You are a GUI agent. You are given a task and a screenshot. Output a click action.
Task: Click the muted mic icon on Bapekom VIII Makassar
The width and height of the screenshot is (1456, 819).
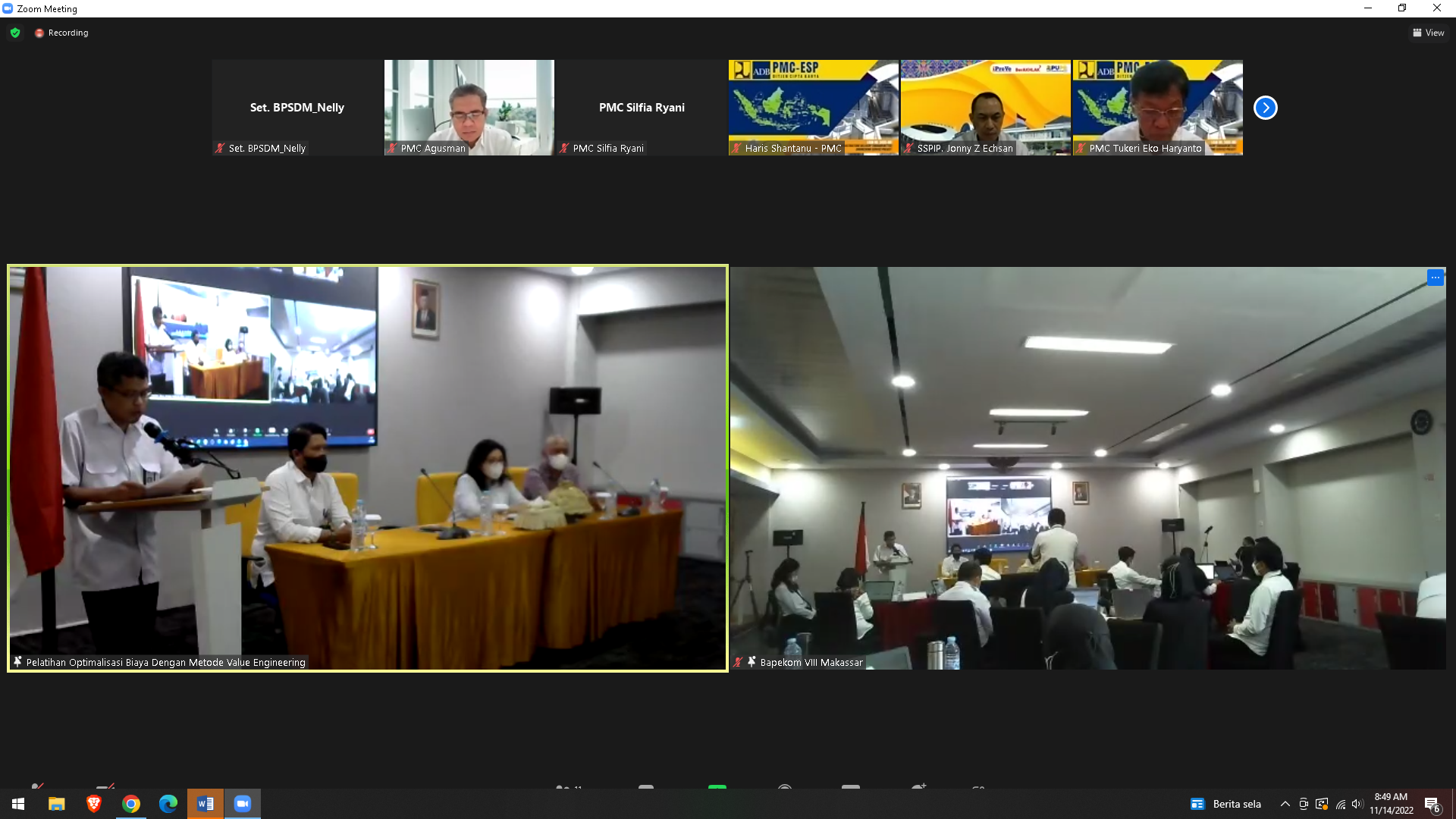[x=738, y=662]
